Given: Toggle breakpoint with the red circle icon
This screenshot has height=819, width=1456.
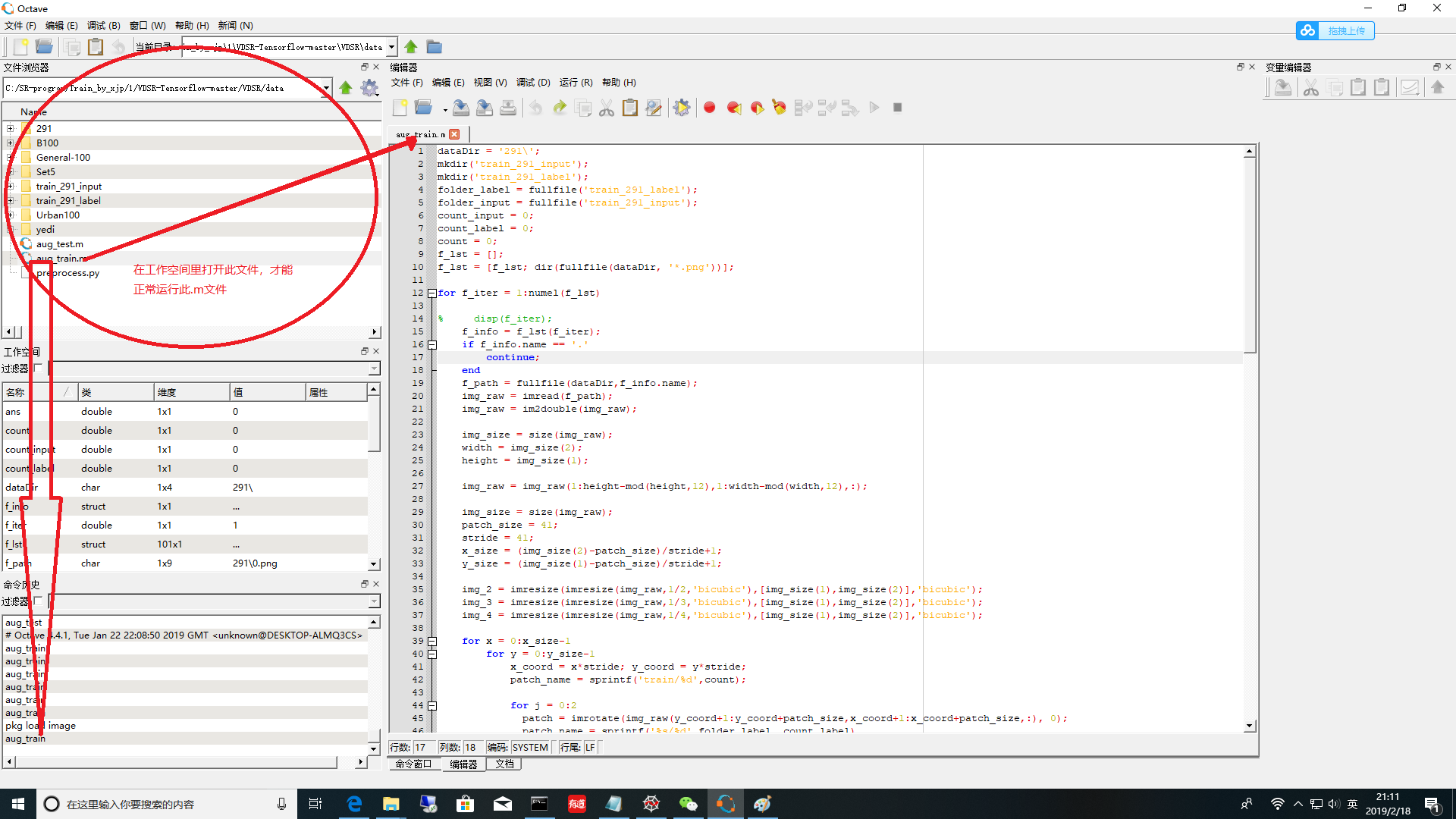Looking at the screenshot, I should coord(710,108).
